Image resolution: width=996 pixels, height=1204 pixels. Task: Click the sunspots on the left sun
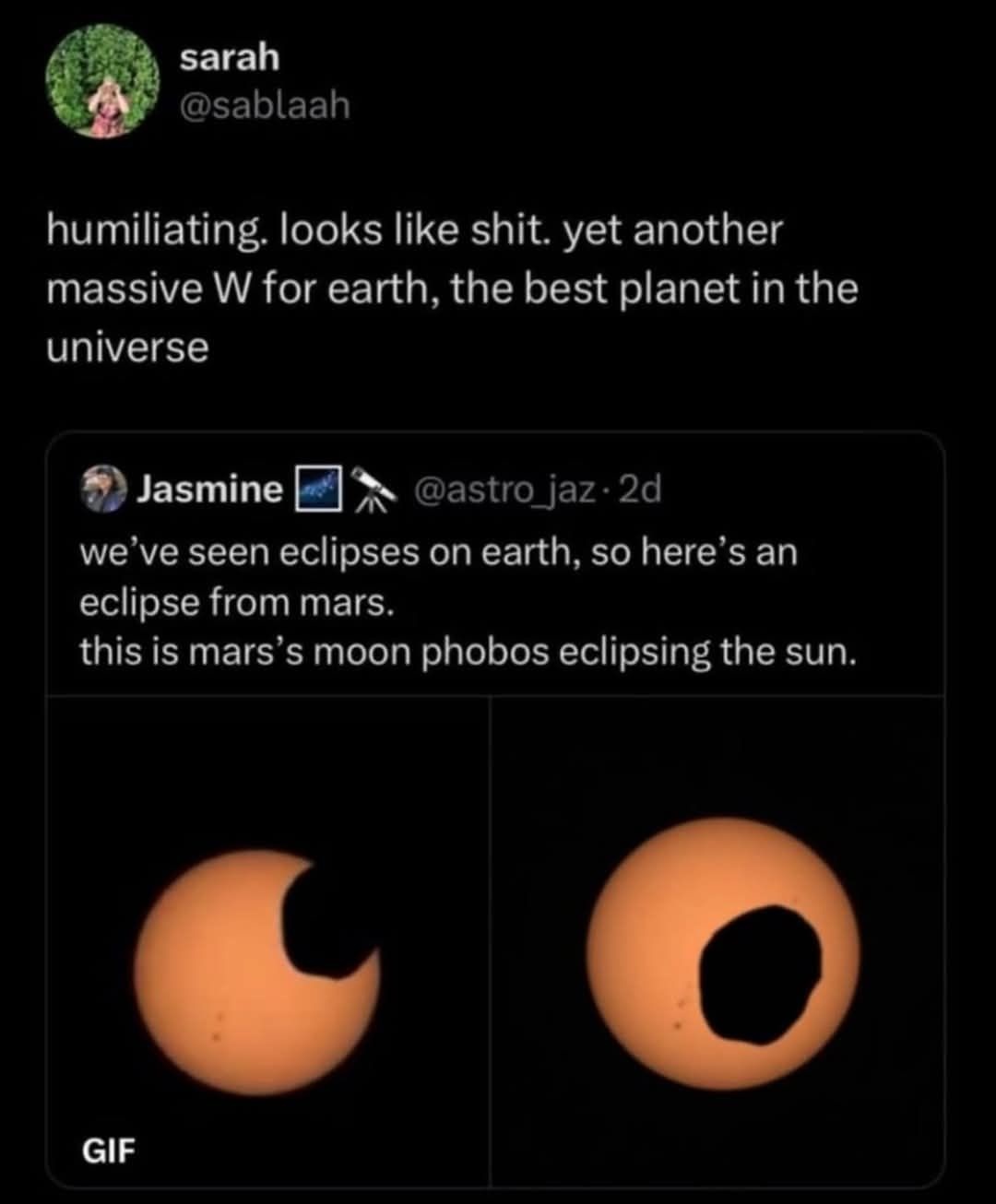[221, 1023]
